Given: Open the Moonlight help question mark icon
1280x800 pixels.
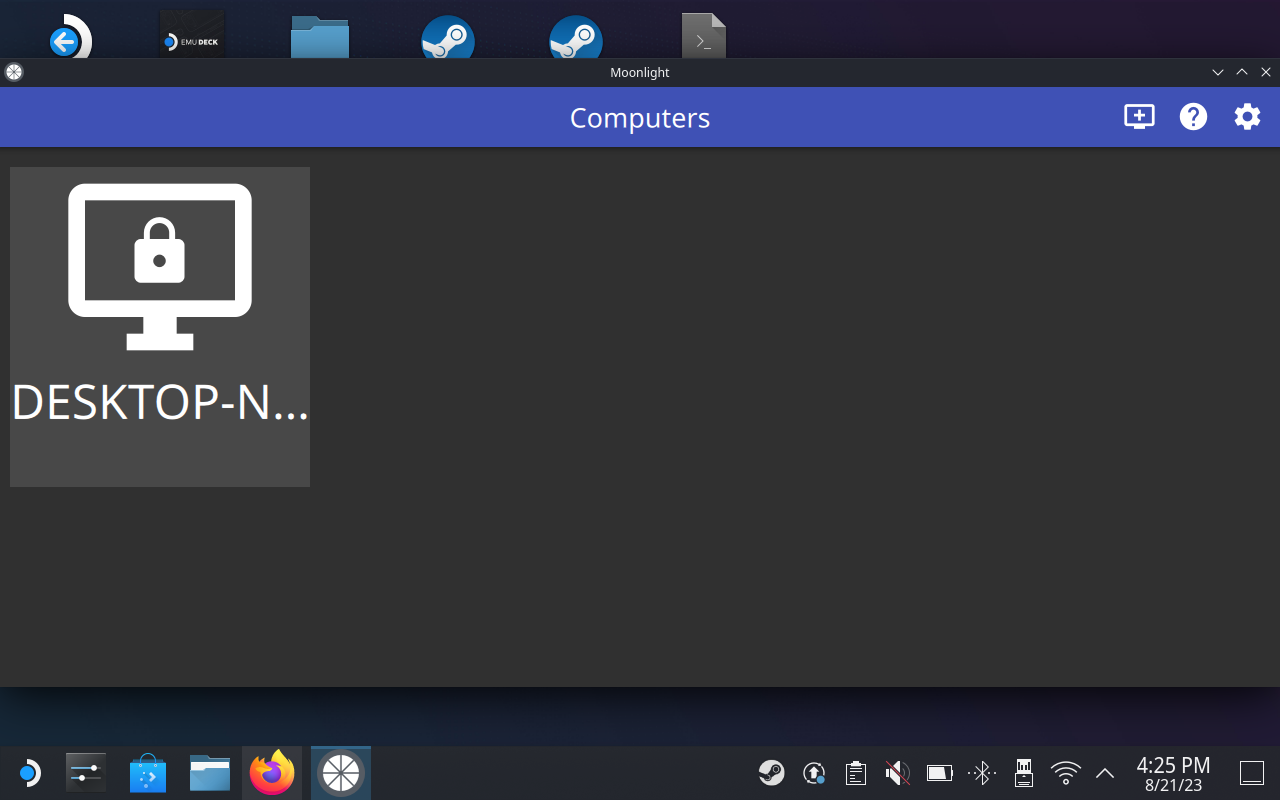Looking at the screenshot, I should click(1193, 117).
